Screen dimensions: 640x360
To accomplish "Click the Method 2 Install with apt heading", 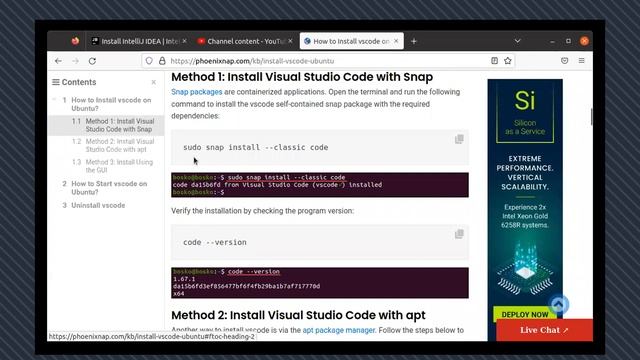I will pos(298,315).
